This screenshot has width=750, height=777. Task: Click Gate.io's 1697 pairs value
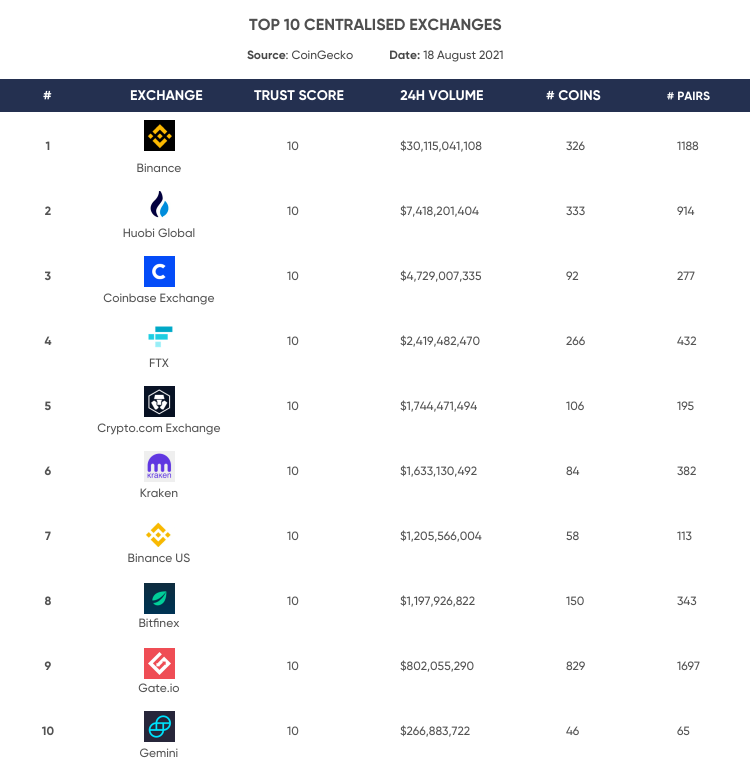click(688, 666)
